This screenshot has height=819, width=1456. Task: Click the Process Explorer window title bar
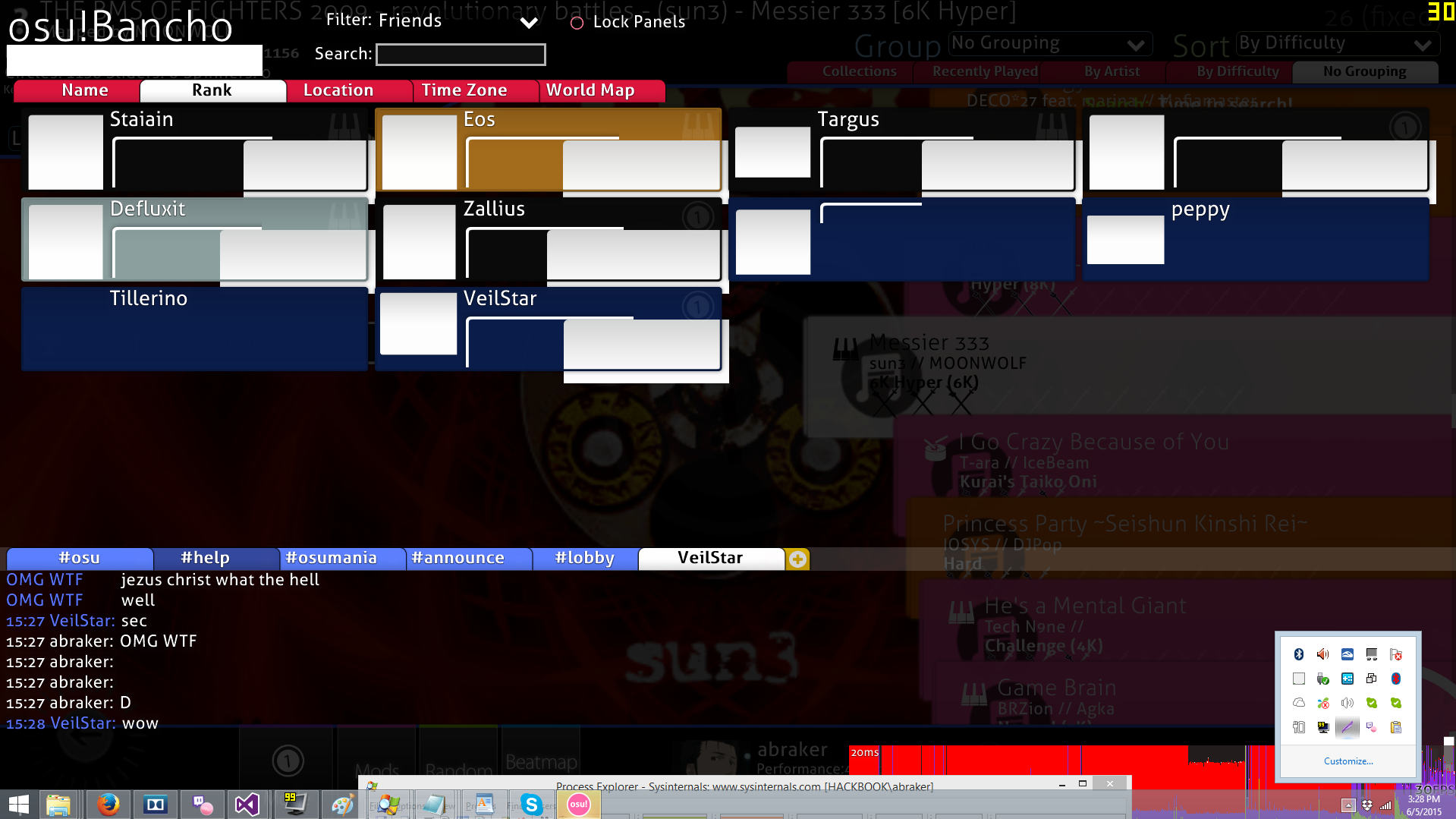tap(744, 786)
